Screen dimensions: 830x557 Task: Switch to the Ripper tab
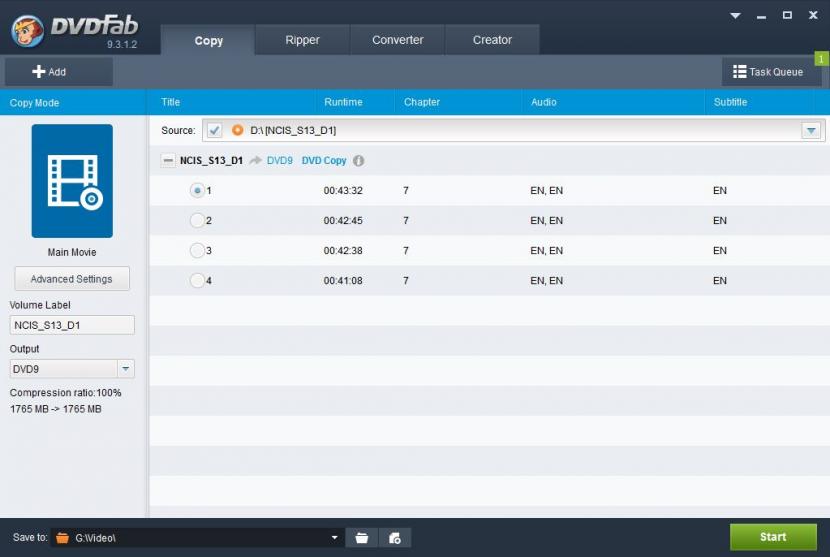coord(302,40)
